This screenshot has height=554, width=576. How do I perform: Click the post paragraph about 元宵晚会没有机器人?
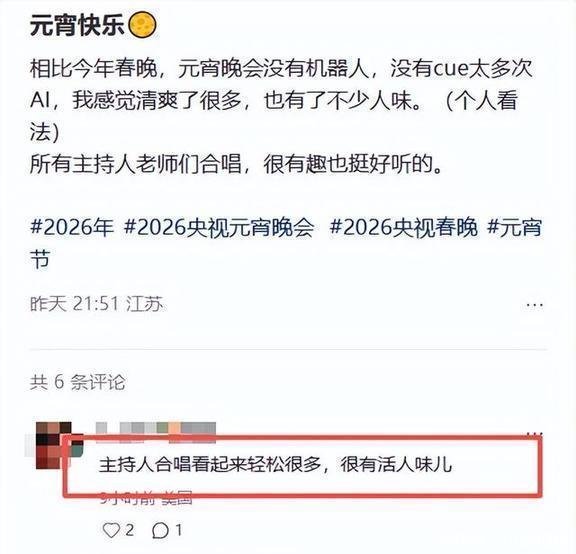(x=281, y=100)
